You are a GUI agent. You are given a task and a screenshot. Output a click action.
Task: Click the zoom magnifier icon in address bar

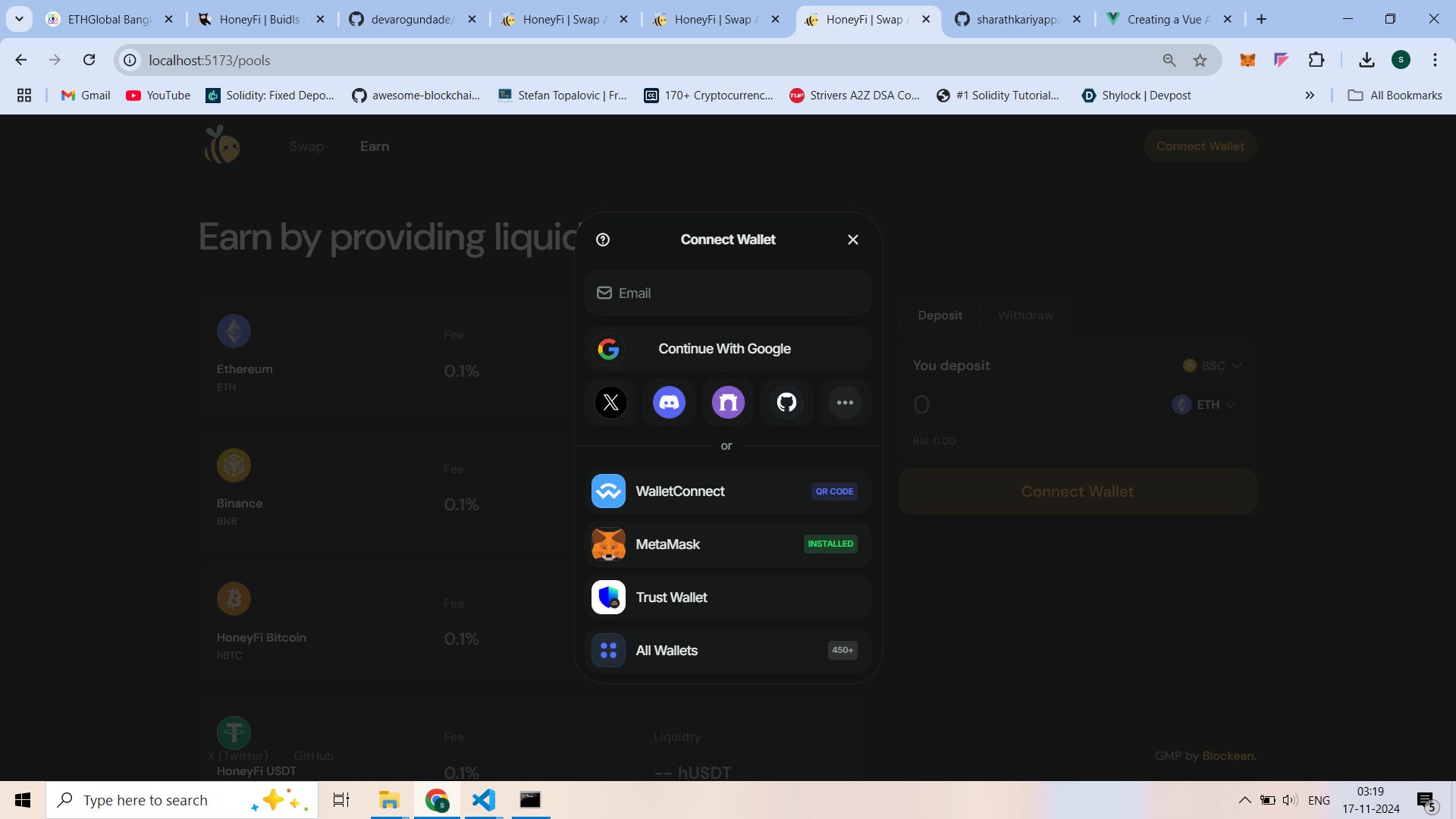tap(1169, 60)
